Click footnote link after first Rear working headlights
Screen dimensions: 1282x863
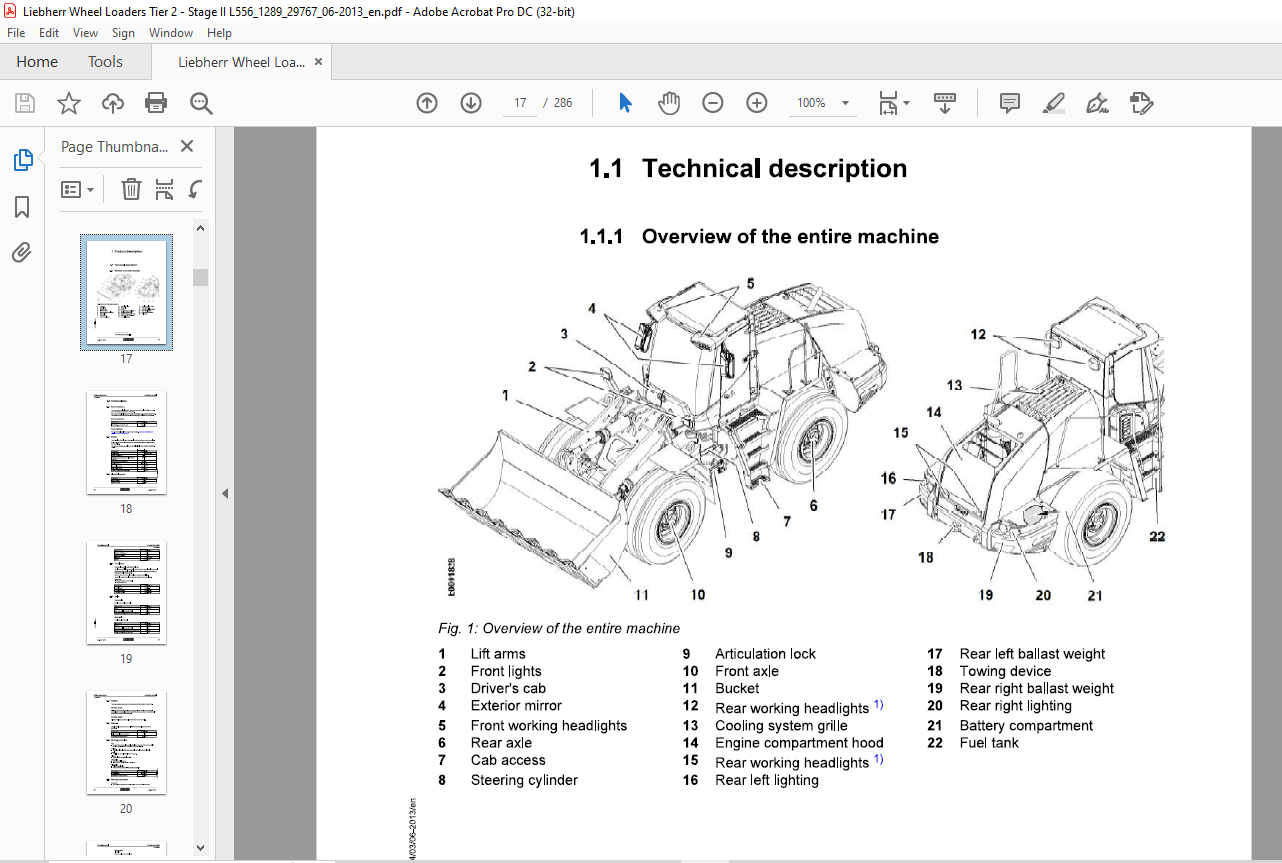[x=879, y=705]
